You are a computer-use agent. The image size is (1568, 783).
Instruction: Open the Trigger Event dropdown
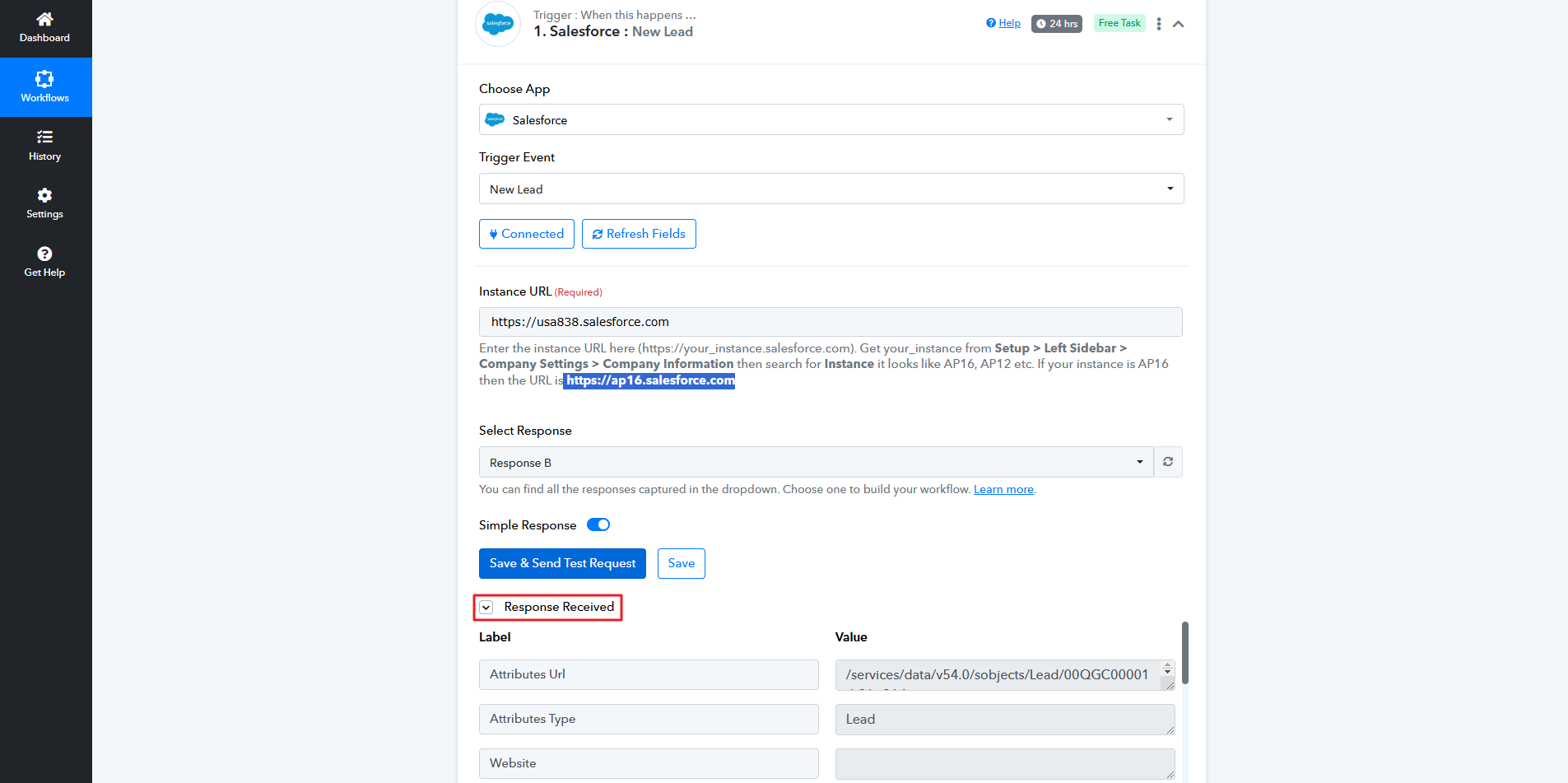click(831, 189)
